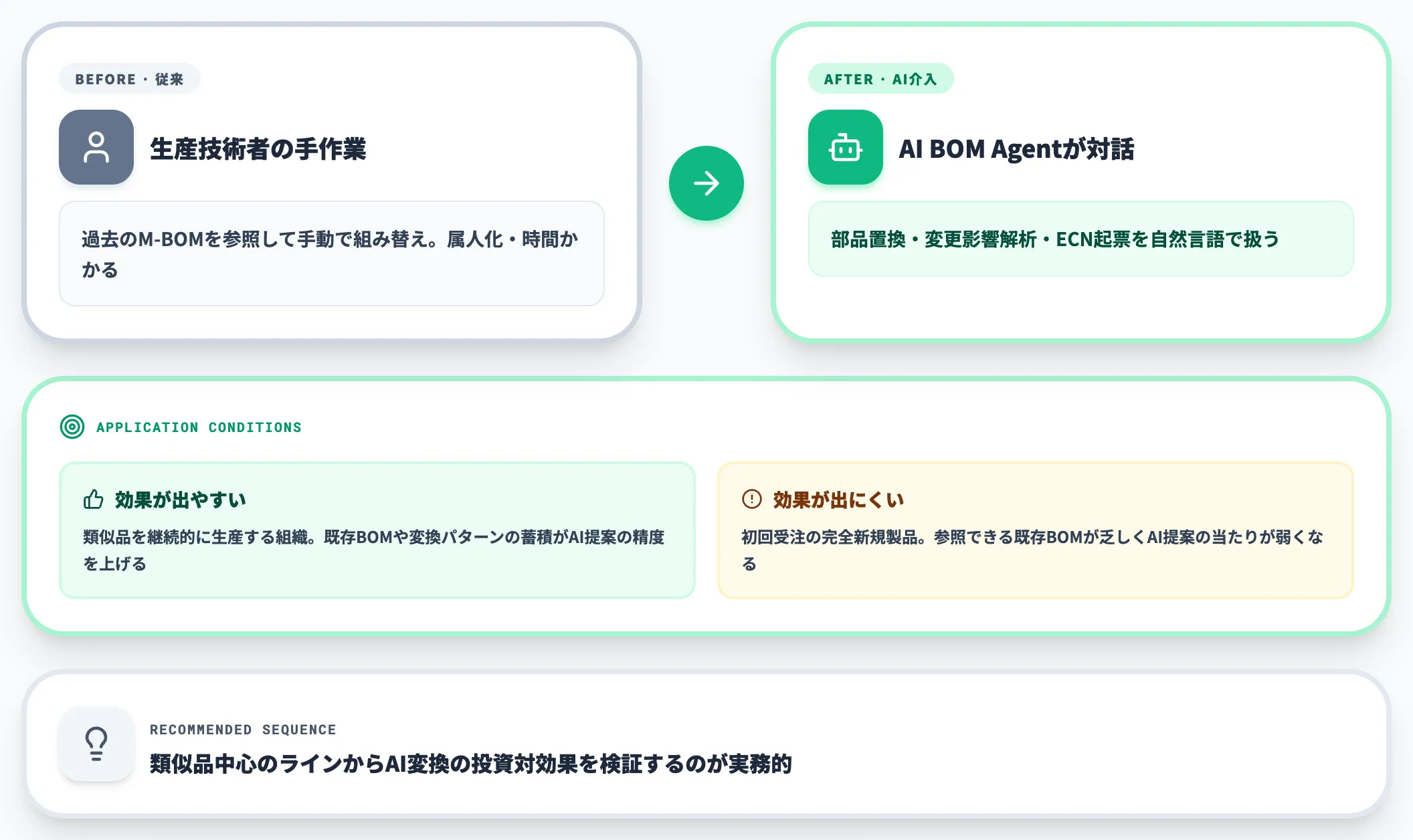The image size is (1413, 840).
Task: Click the 効果が出にくい heading
Action: [x=839, y=500]
